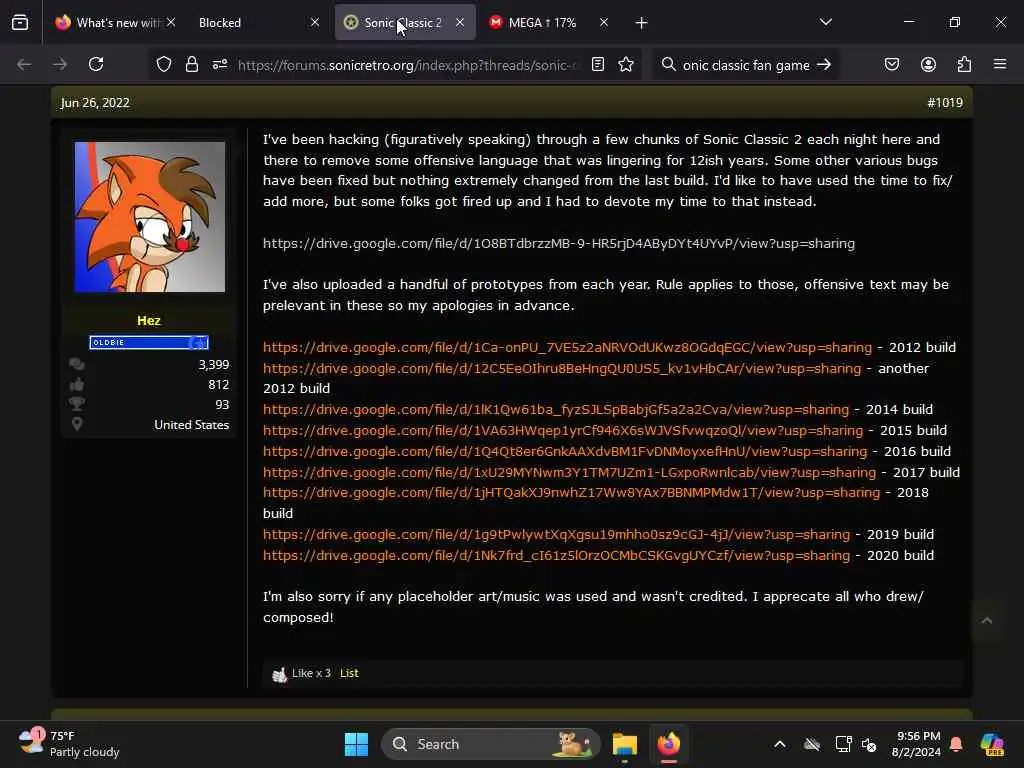The width and height of the screenshot is (1024, 768).
Task: Open the 2016 build Google Drive link
Action: (565, 451)
